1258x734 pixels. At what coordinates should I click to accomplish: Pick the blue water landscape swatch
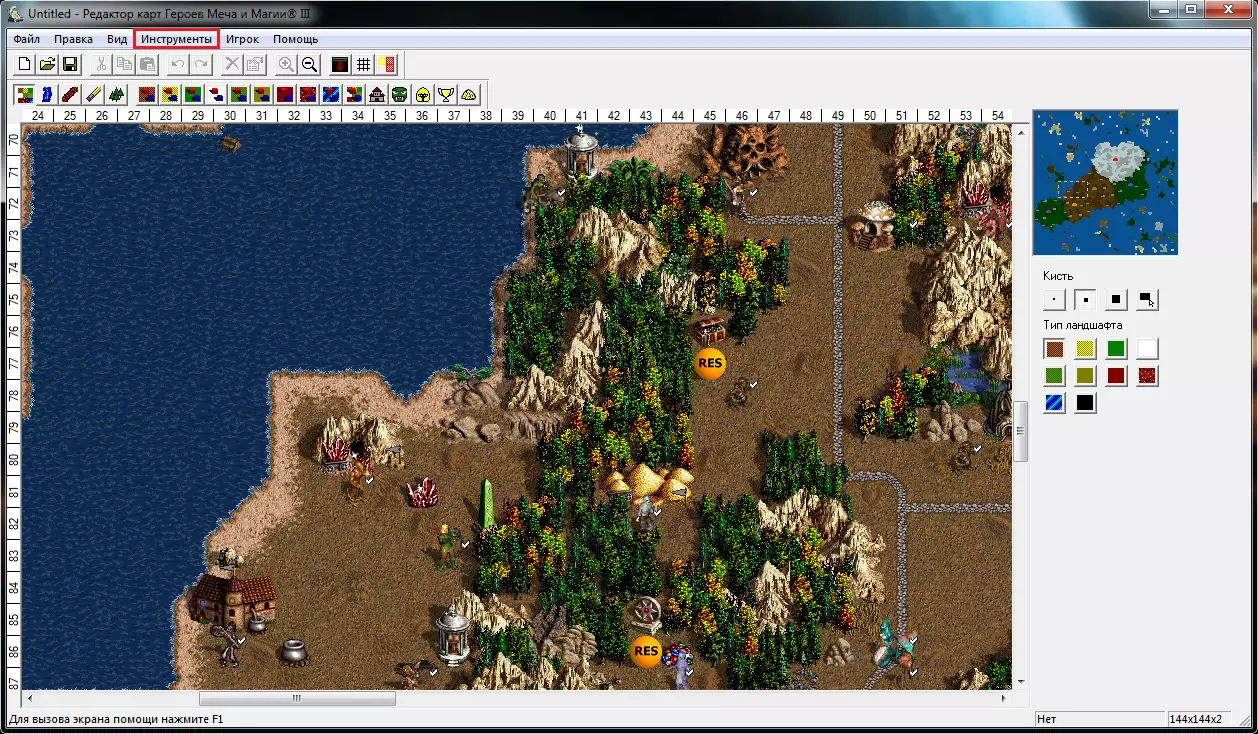(1054, 403)
